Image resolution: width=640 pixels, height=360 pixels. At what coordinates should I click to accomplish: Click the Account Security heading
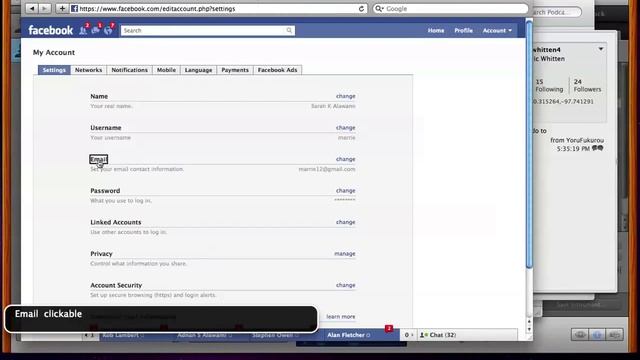(x=116, y=285)
